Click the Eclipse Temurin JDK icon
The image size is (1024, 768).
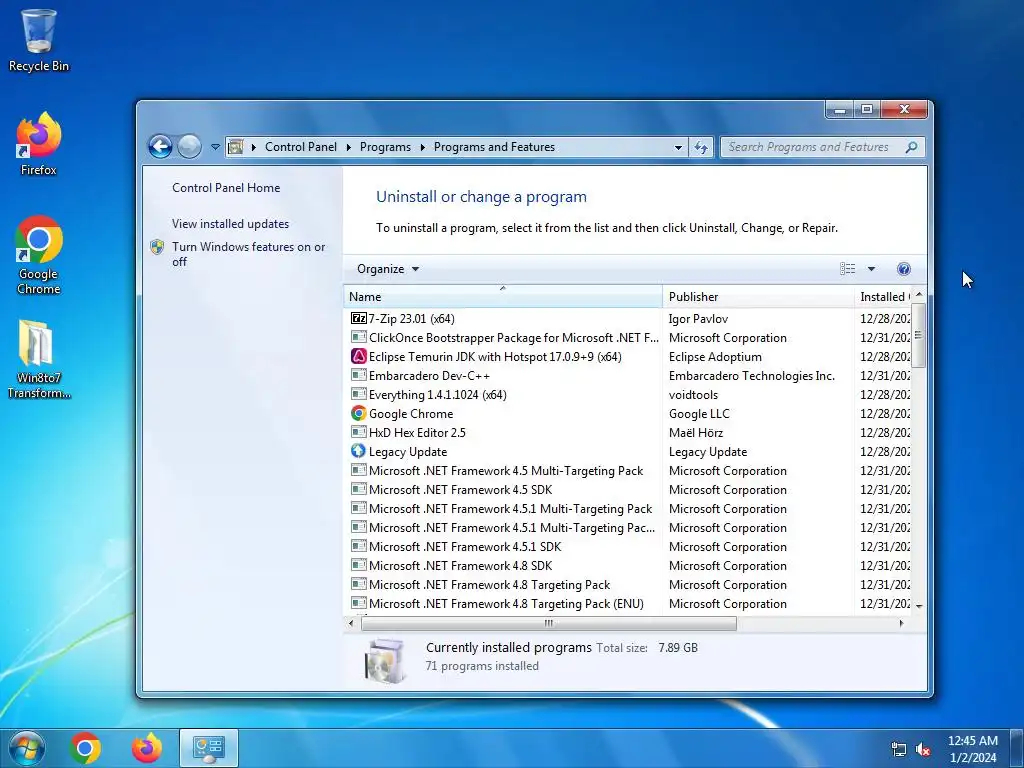359,357
